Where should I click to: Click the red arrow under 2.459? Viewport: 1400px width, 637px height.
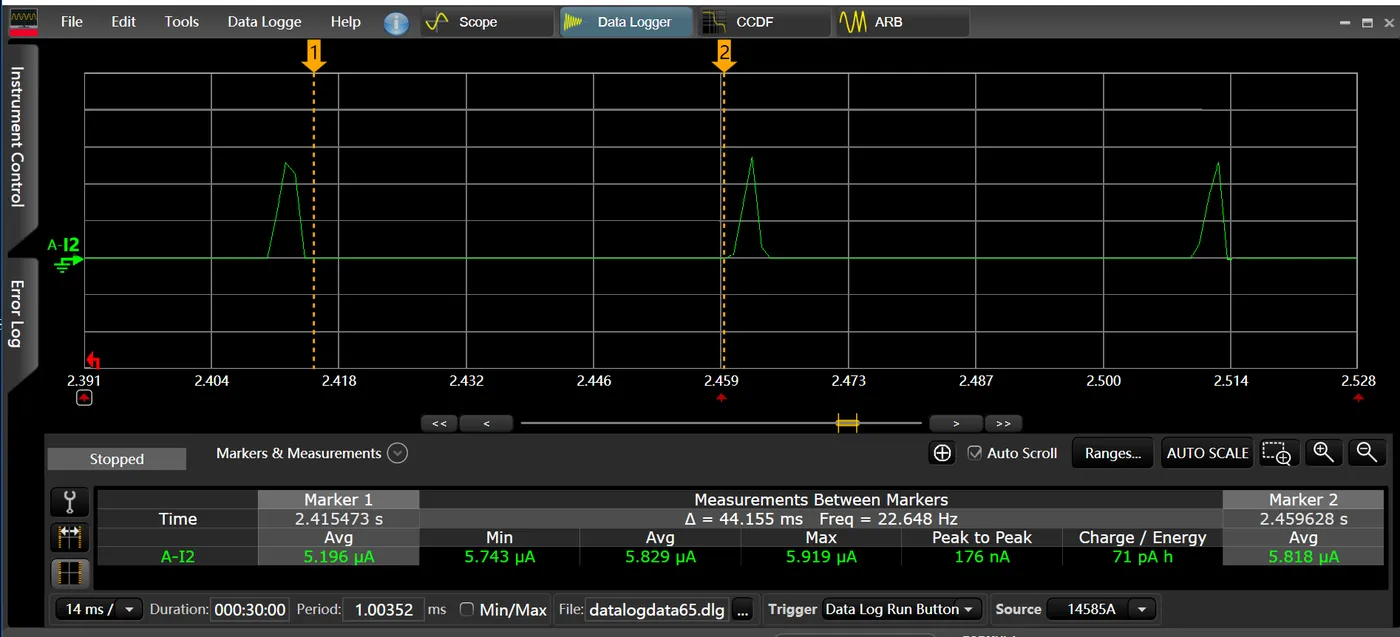722,398
